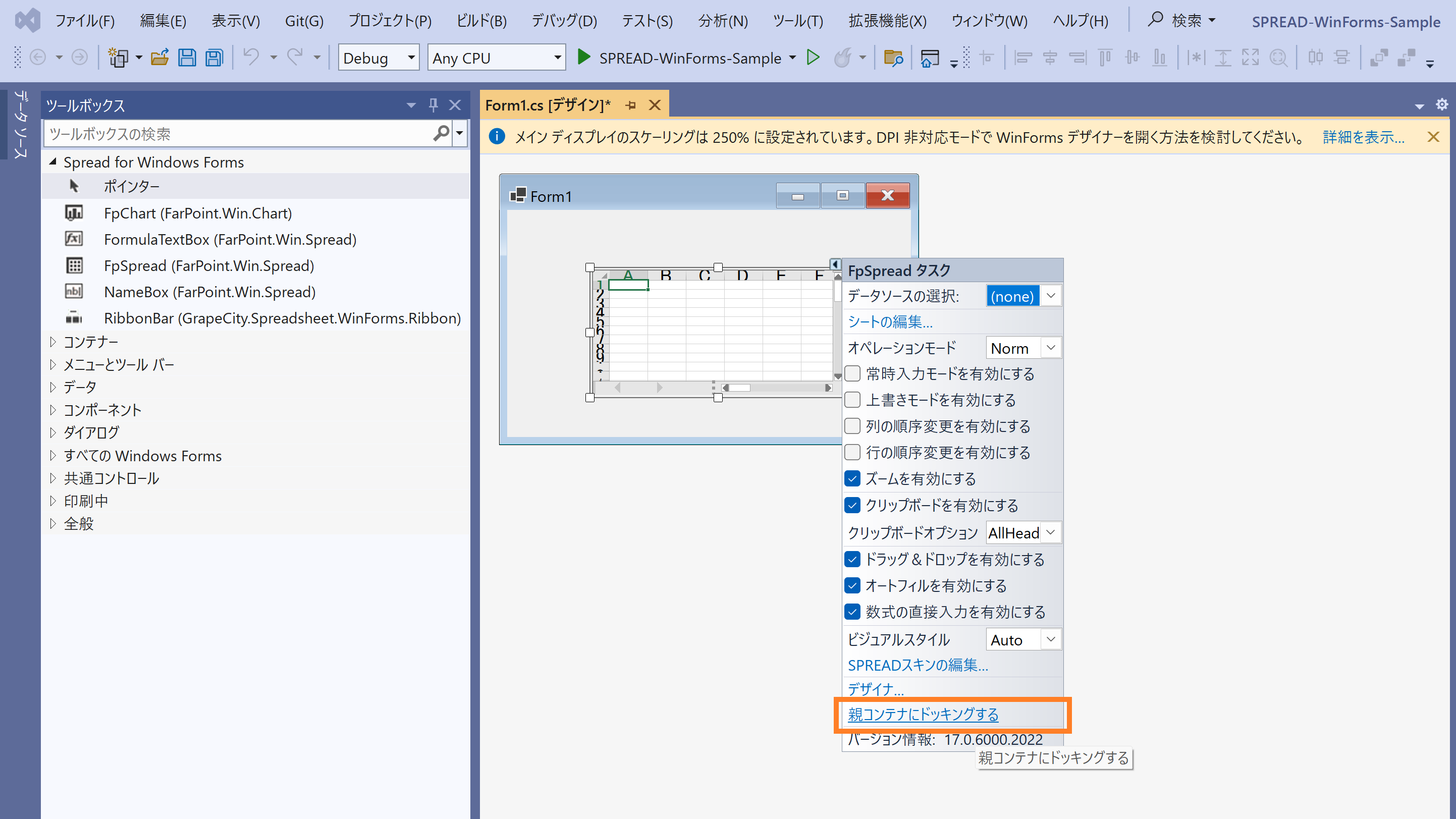Open the デバッグ(D) menu
Viewport: 1456px width, 819px height.
pos(564,21)
